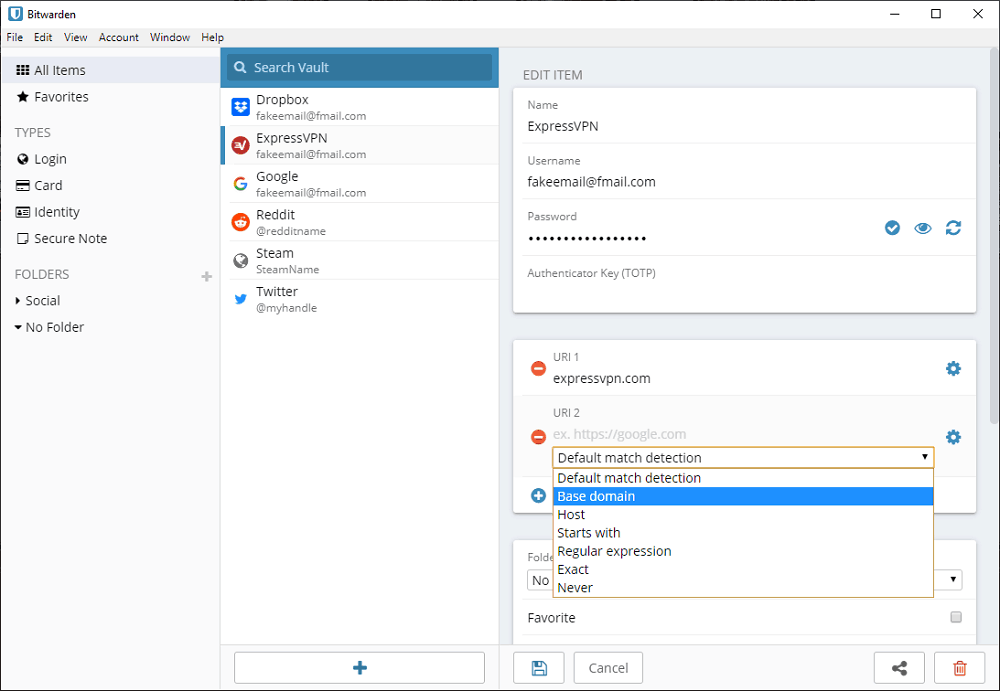Click the URI 1 expressvpn.com field

click(744, 378)
